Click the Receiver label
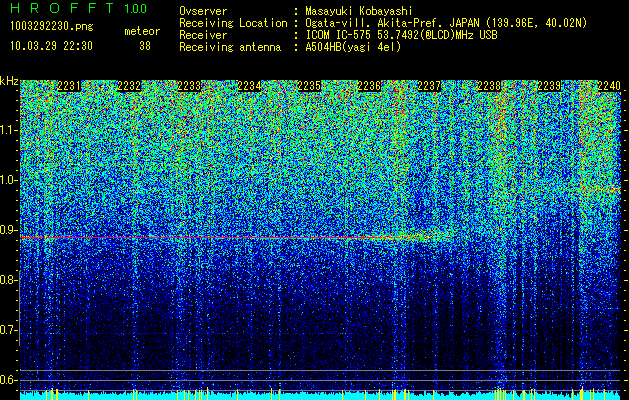This screenshot has width=629, height=400. [x=203, y=35]
